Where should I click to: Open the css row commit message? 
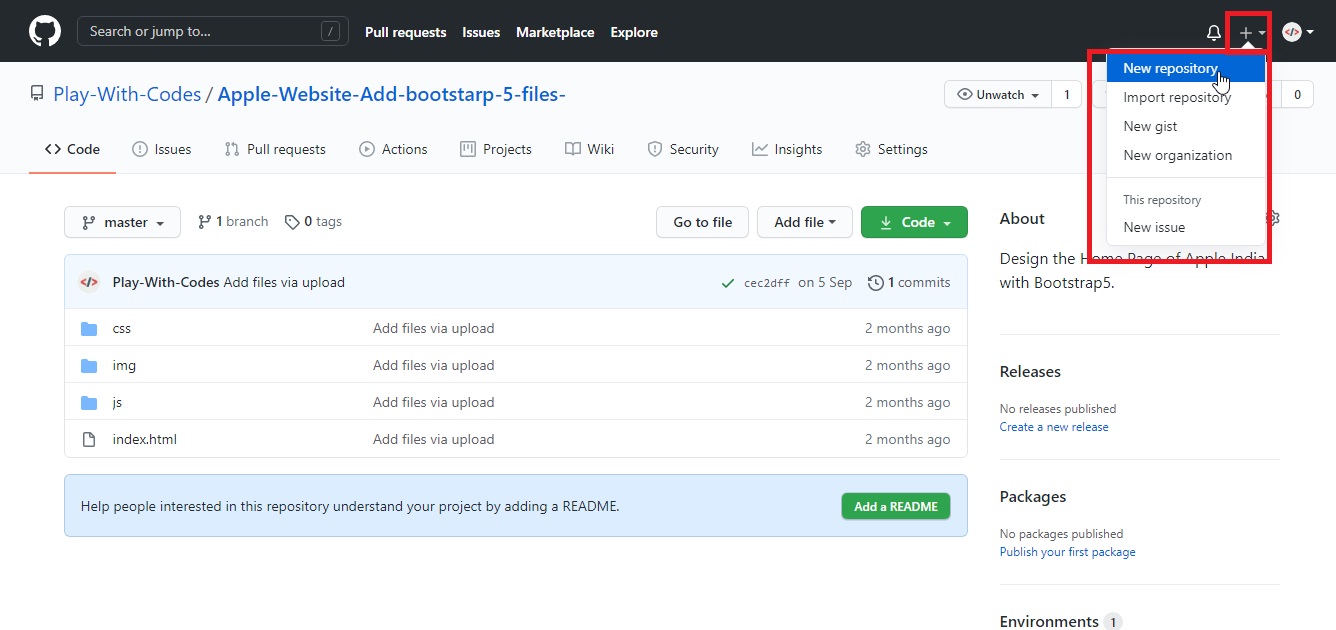(434, 328)
